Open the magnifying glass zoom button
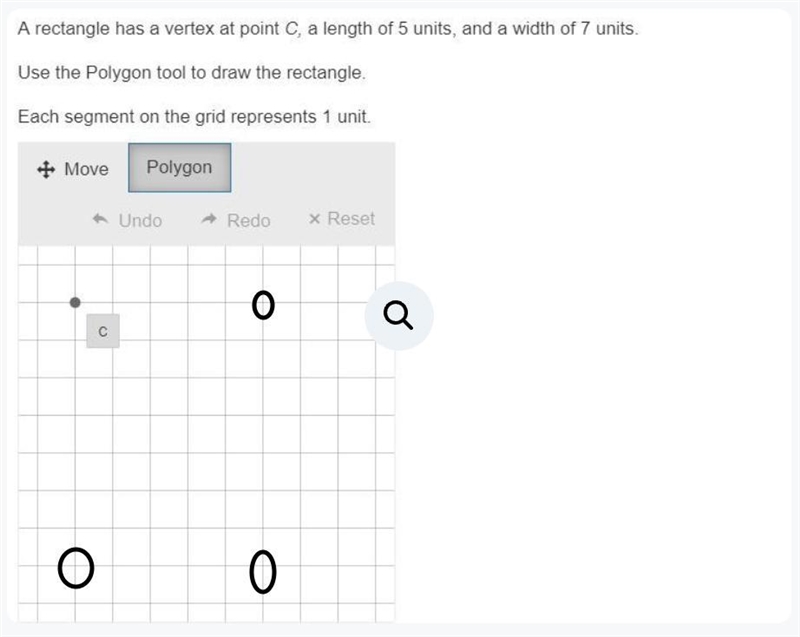 point(398,316)
